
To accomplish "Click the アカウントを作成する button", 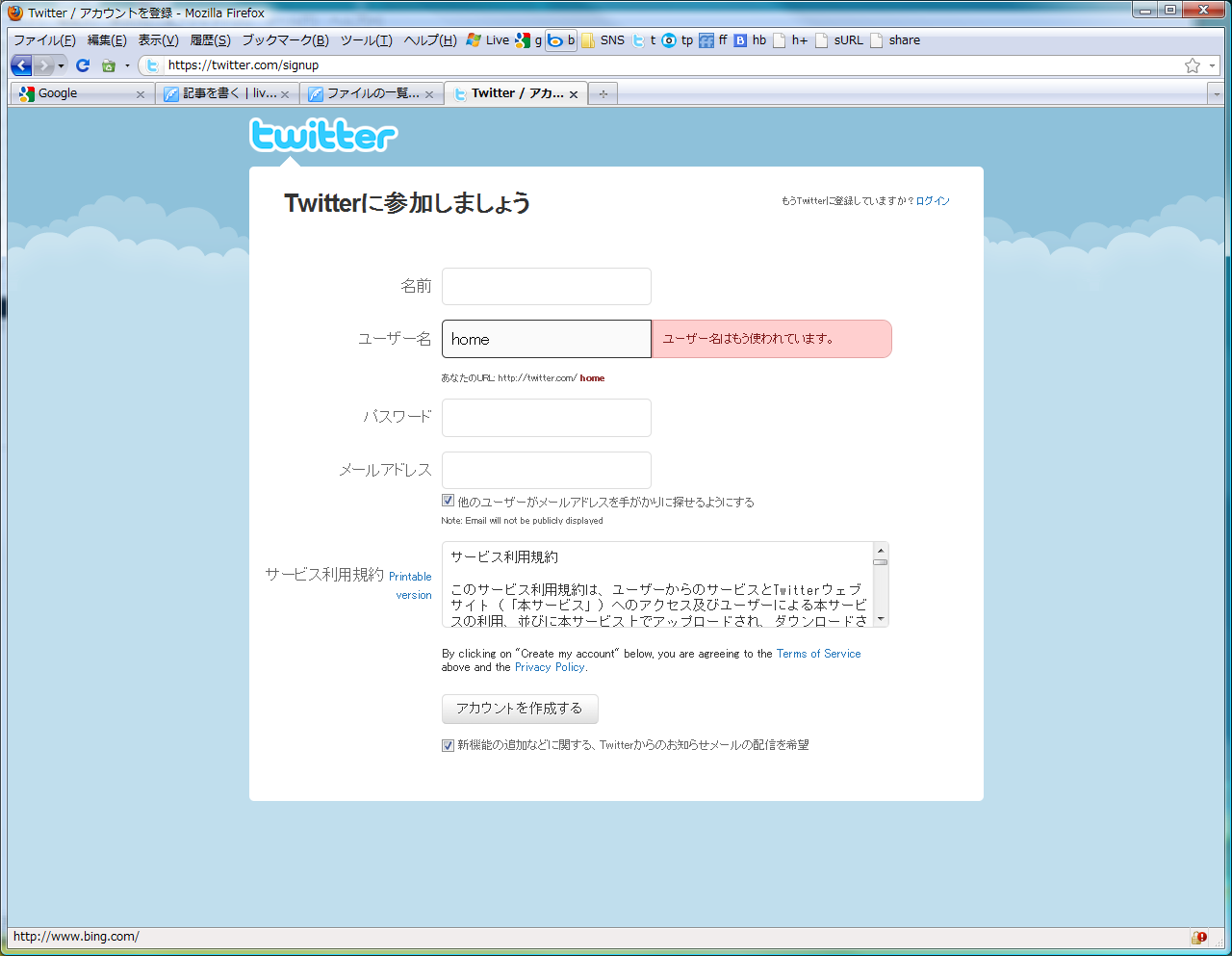I will tap(520, 709).
